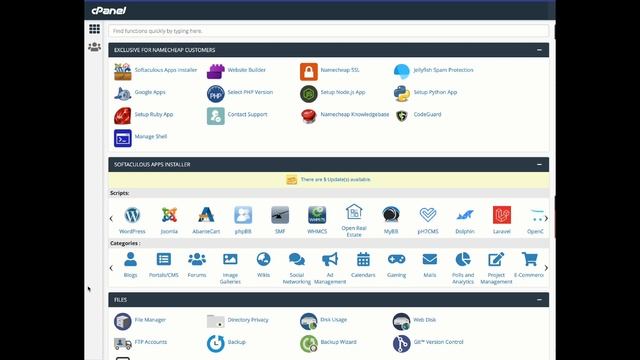Open Google Apps

coord(140,93)
